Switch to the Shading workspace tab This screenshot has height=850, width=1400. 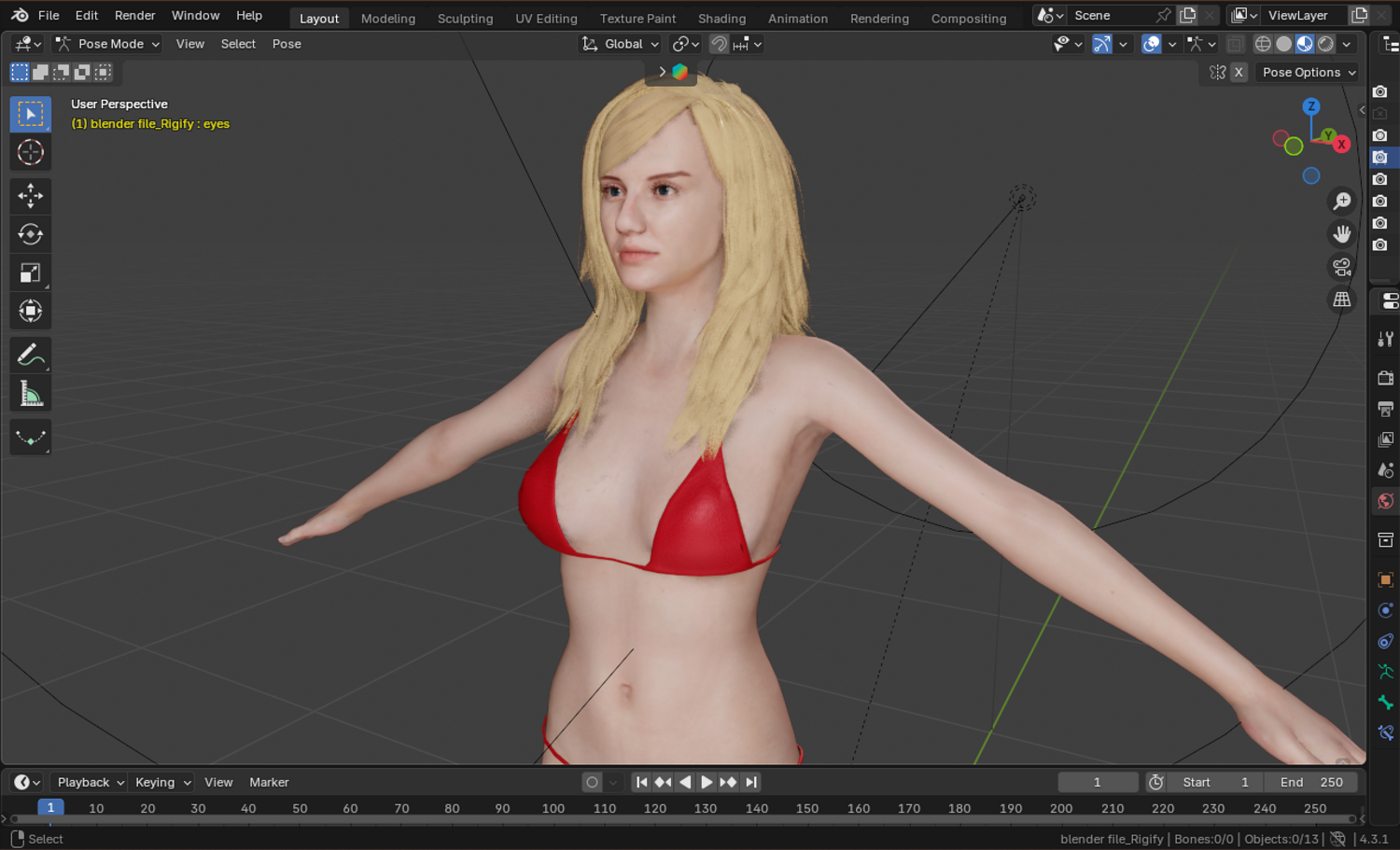(722, 18)
